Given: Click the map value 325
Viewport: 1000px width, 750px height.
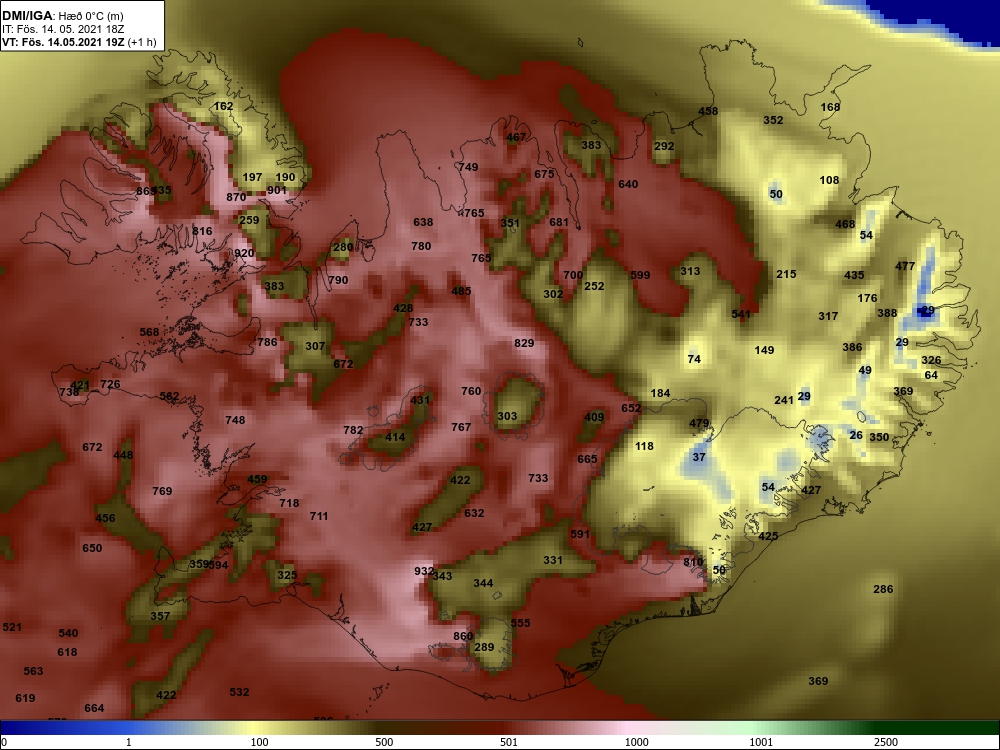Looking at the screenshot, I should click(x=287, y=575).
